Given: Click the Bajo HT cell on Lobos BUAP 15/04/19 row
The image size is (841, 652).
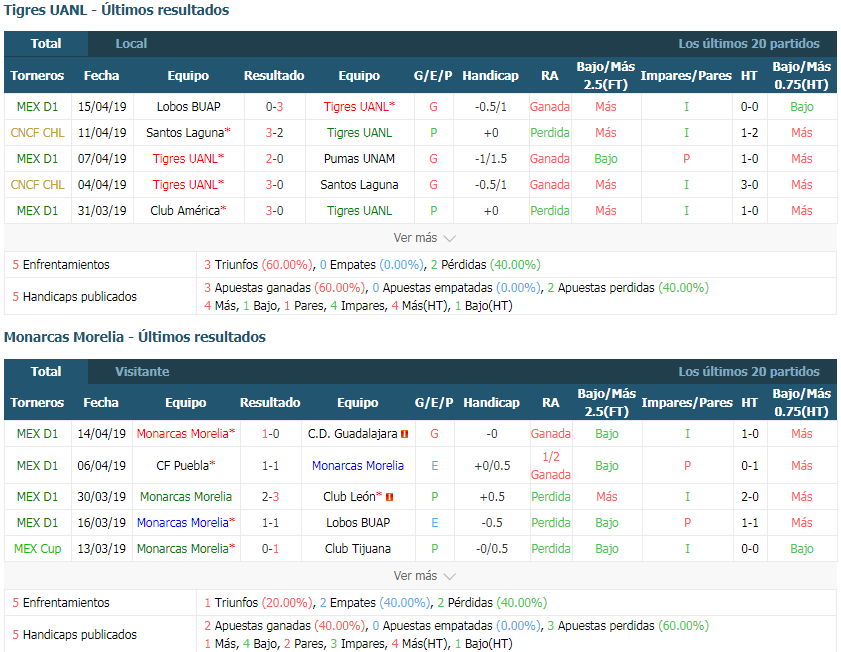Looking at the screenshot, I should [x=802, y=107].
